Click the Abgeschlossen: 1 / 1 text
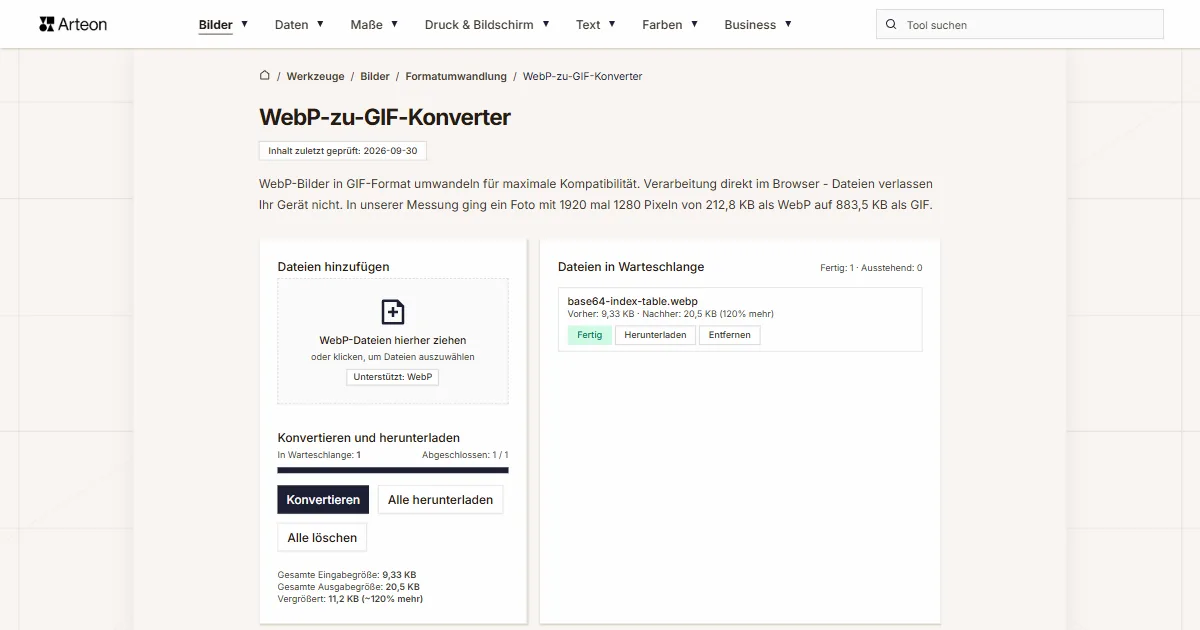The image size is (1200, 630). 465,455
